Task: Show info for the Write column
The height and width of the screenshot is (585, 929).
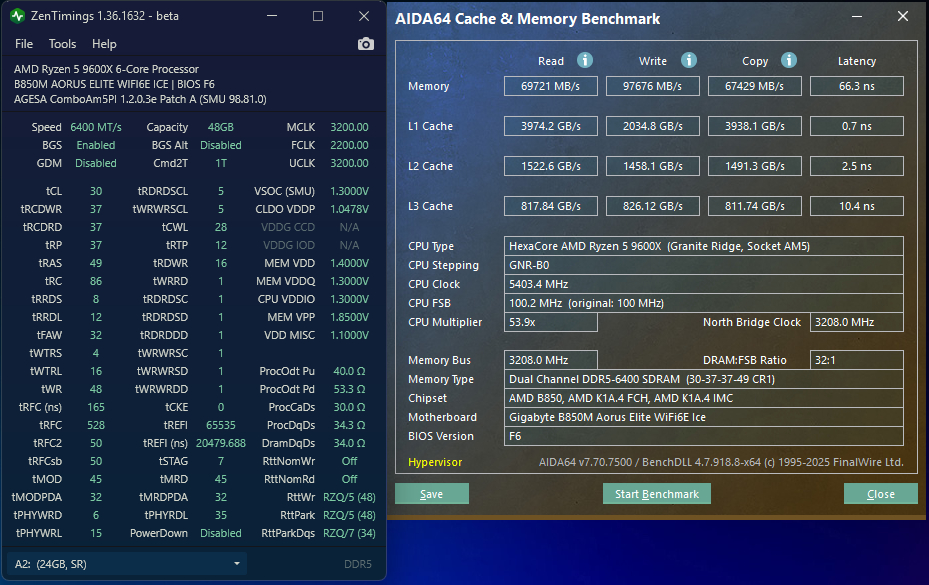Action: pos(688,60)
